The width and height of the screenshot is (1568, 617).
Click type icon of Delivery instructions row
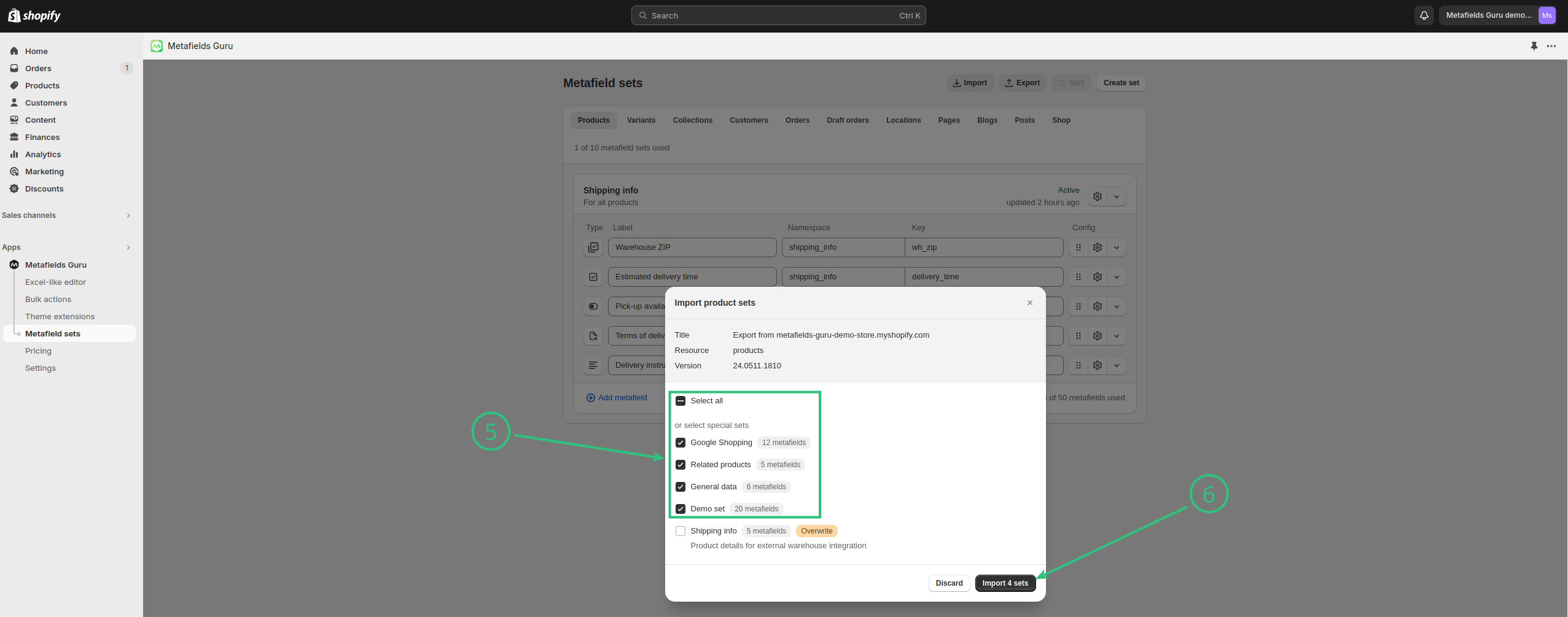pos(593,365)
